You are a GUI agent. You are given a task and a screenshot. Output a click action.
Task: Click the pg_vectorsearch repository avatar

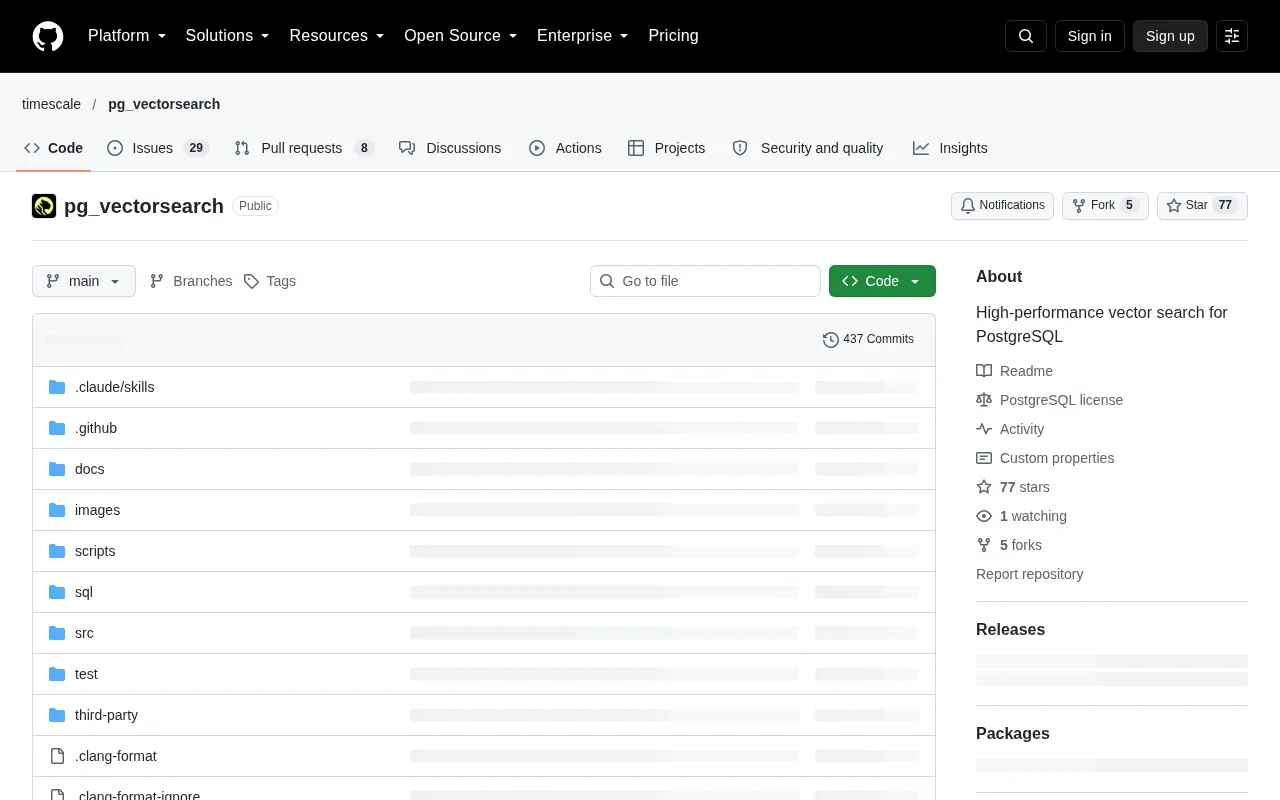coord(44,206)
